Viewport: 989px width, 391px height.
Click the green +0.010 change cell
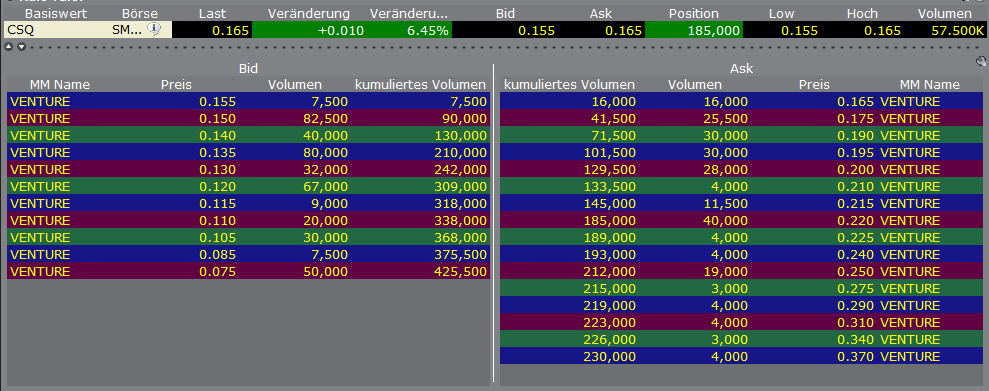point(310,30)
